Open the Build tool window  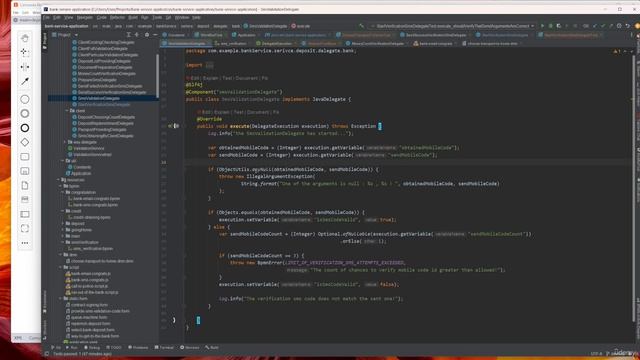(212, 347)
